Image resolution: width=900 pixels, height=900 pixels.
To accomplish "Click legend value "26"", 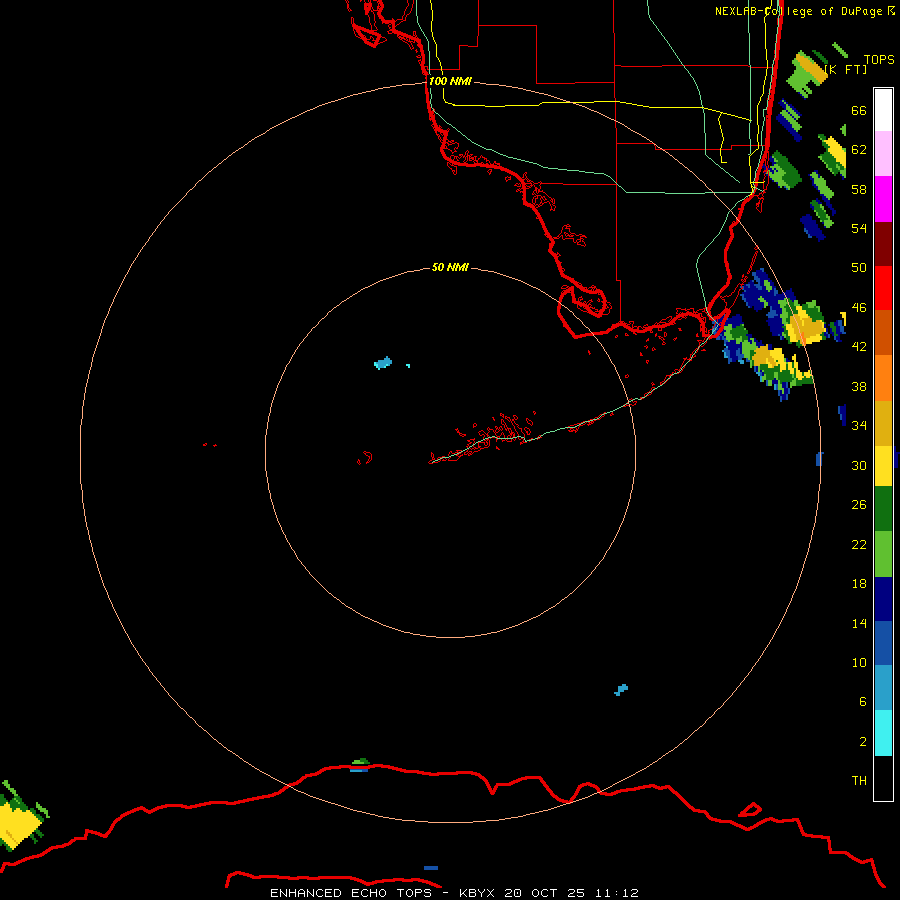I will tap(859, 505).
